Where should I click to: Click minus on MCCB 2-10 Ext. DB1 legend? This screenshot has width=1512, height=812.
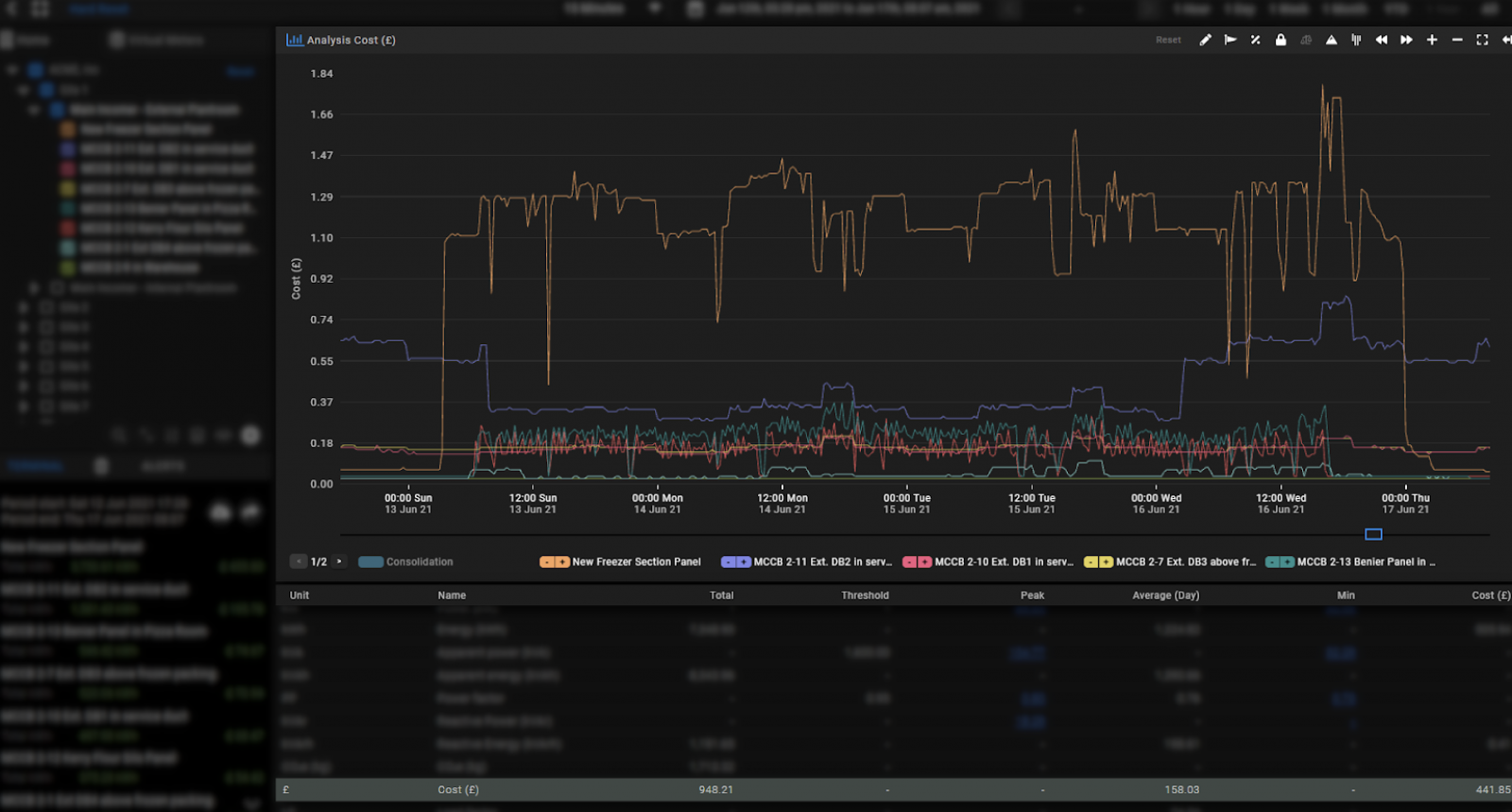pos(910,561)
